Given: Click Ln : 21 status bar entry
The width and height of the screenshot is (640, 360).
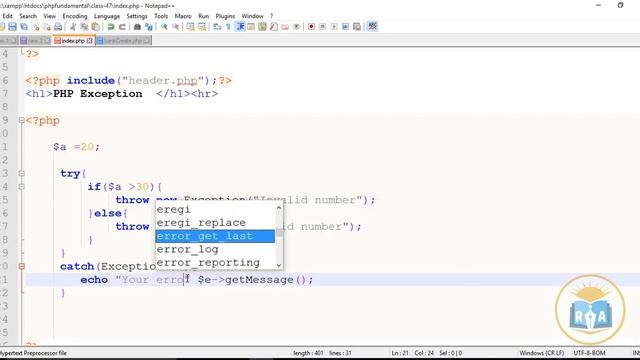Looking at the screenshot, I should (x=400, y=353).
